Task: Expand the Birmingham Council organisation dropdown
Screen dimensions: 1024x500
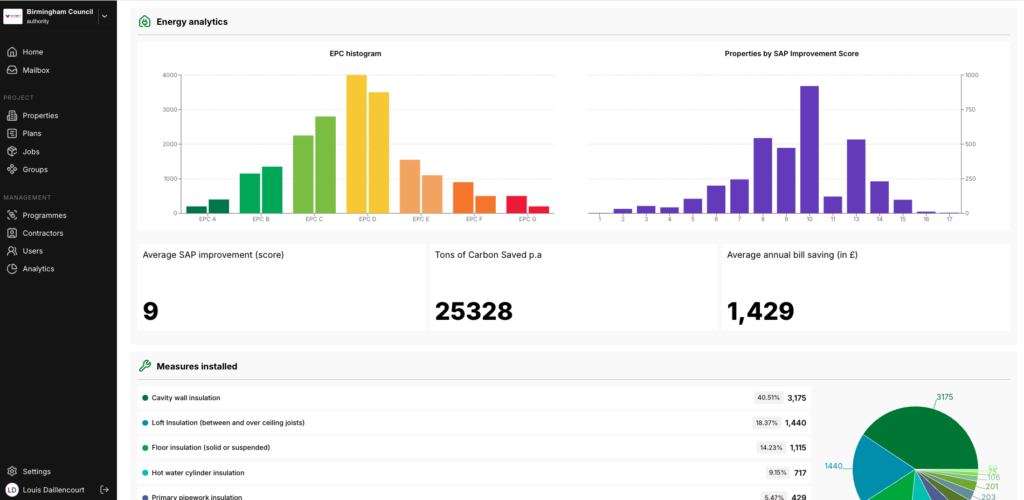Action: [104, 15]
